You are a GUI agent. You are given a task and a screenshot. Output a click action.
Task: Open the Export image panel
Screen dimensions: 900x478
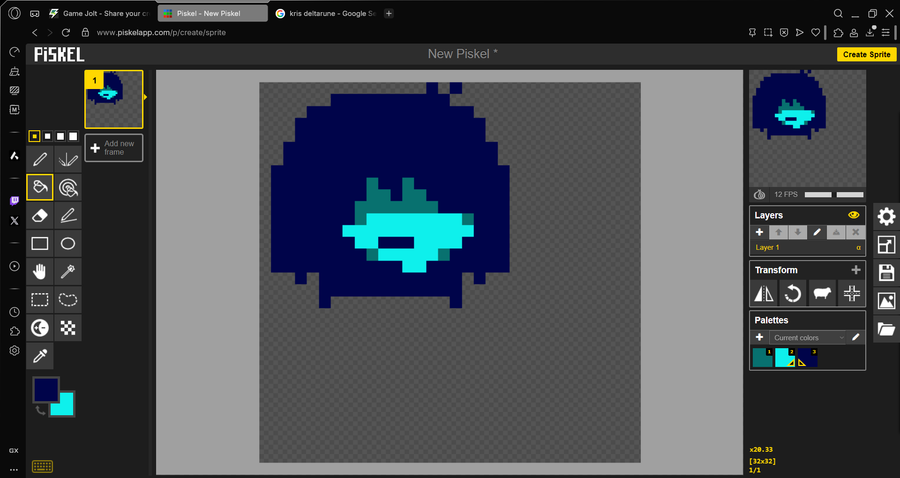(x=886, y=301)
